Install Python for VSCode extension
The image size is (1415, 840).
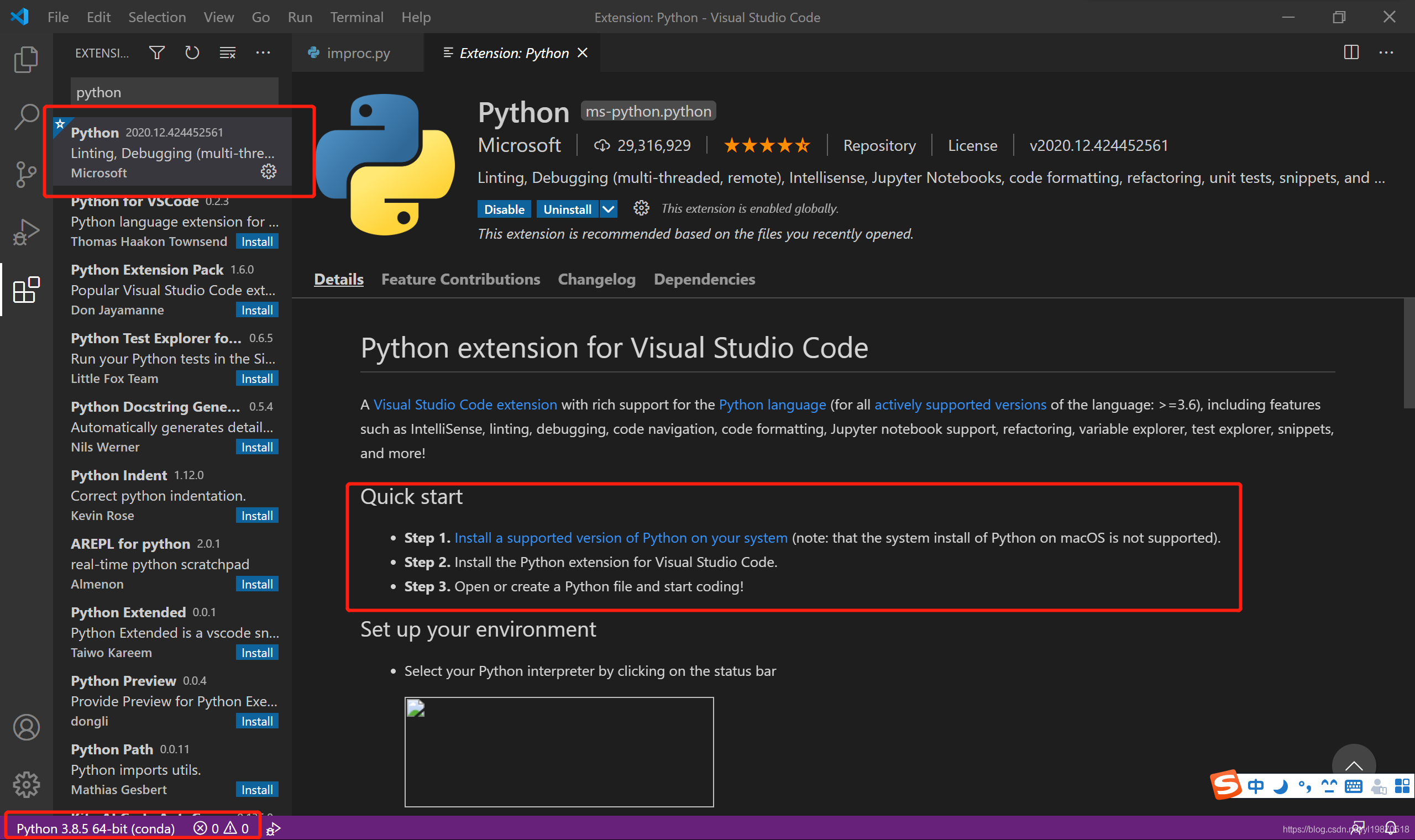pos(257,242)
